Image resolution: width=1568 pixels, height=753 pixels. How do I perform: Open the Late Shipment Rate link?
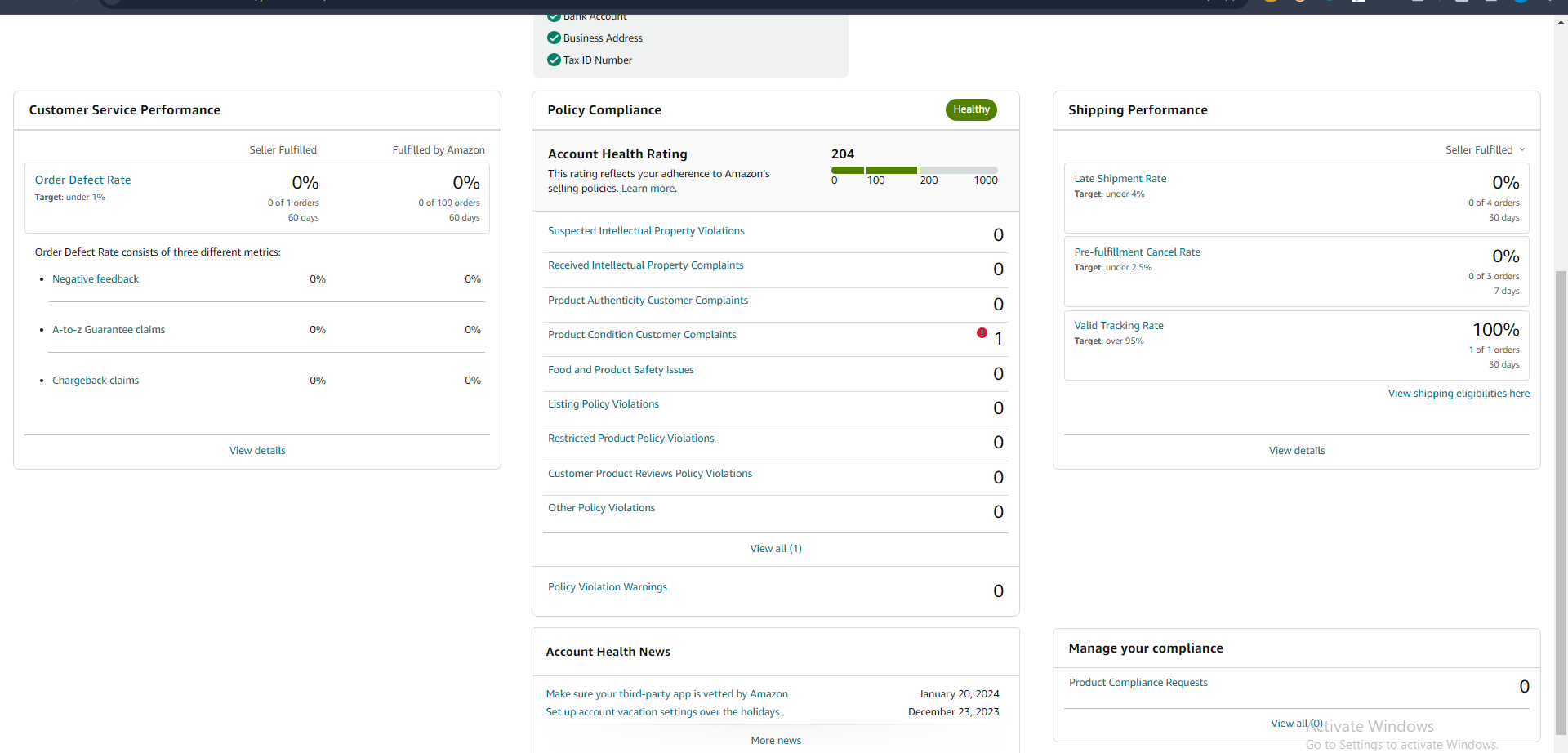point(1120,179)
